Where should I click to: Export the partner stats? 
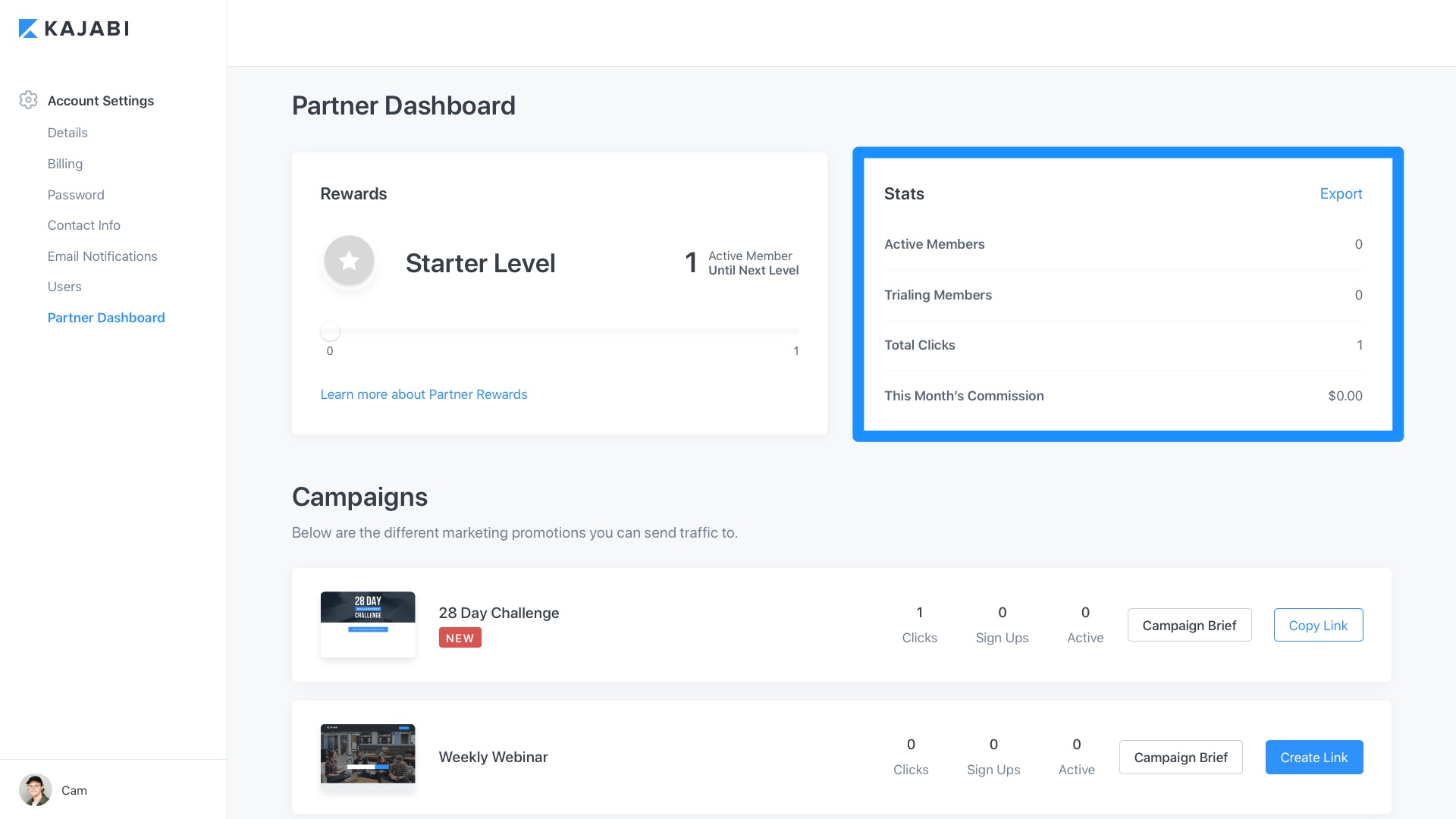coord(1340,193)
